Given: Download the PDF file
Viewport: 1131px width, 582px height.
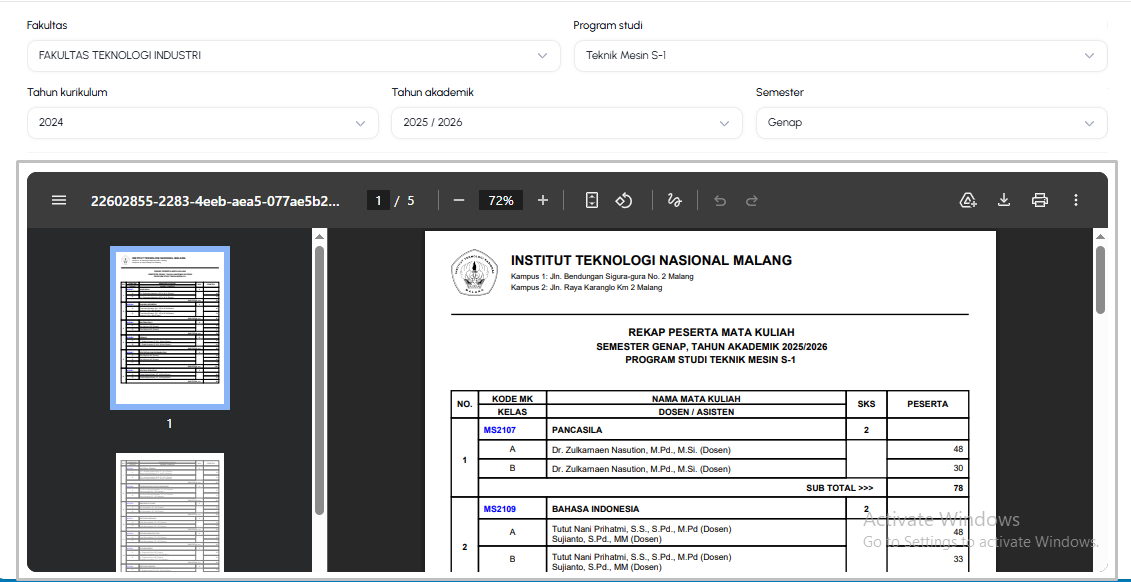Looking at the screenshot, I should 1003,200.
